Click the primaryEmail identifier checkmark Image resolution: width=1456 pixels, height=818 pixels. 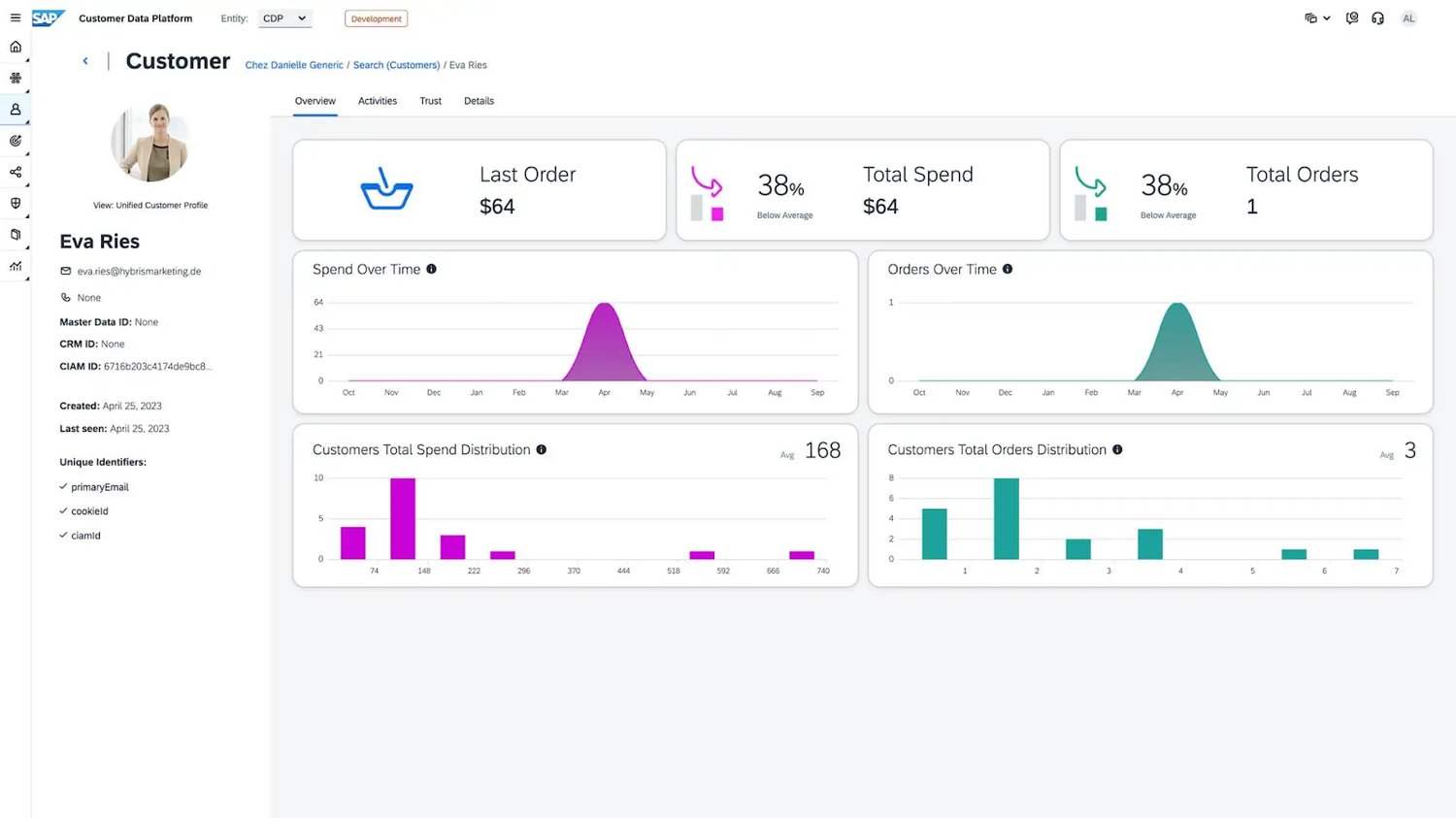click(63, 486)
